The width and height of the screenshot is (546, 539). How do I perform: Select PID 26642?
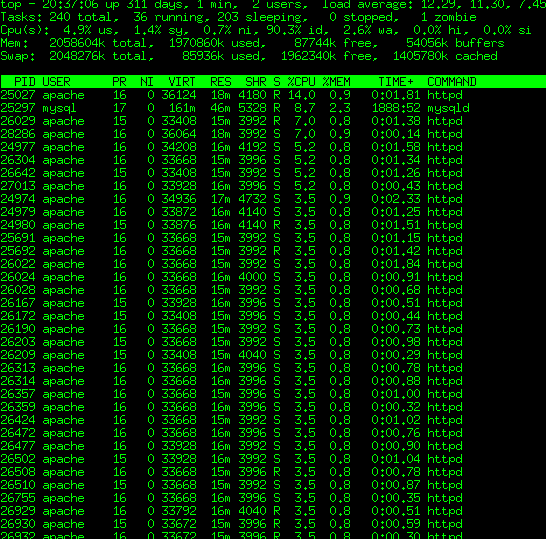click(18, 173)
